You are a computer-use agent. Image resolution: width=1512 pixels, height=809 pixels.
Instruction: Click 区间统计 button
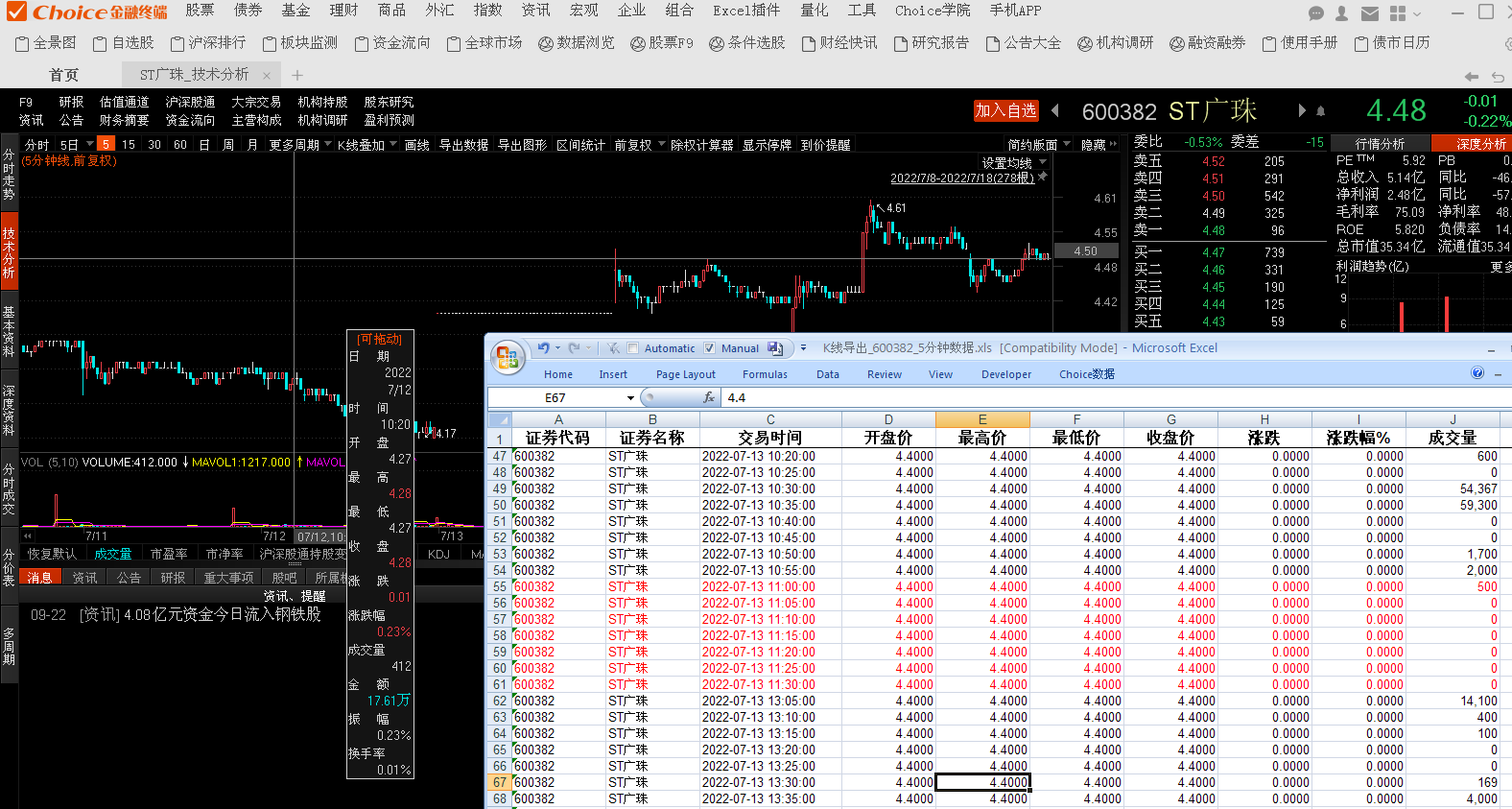point(580,144)
